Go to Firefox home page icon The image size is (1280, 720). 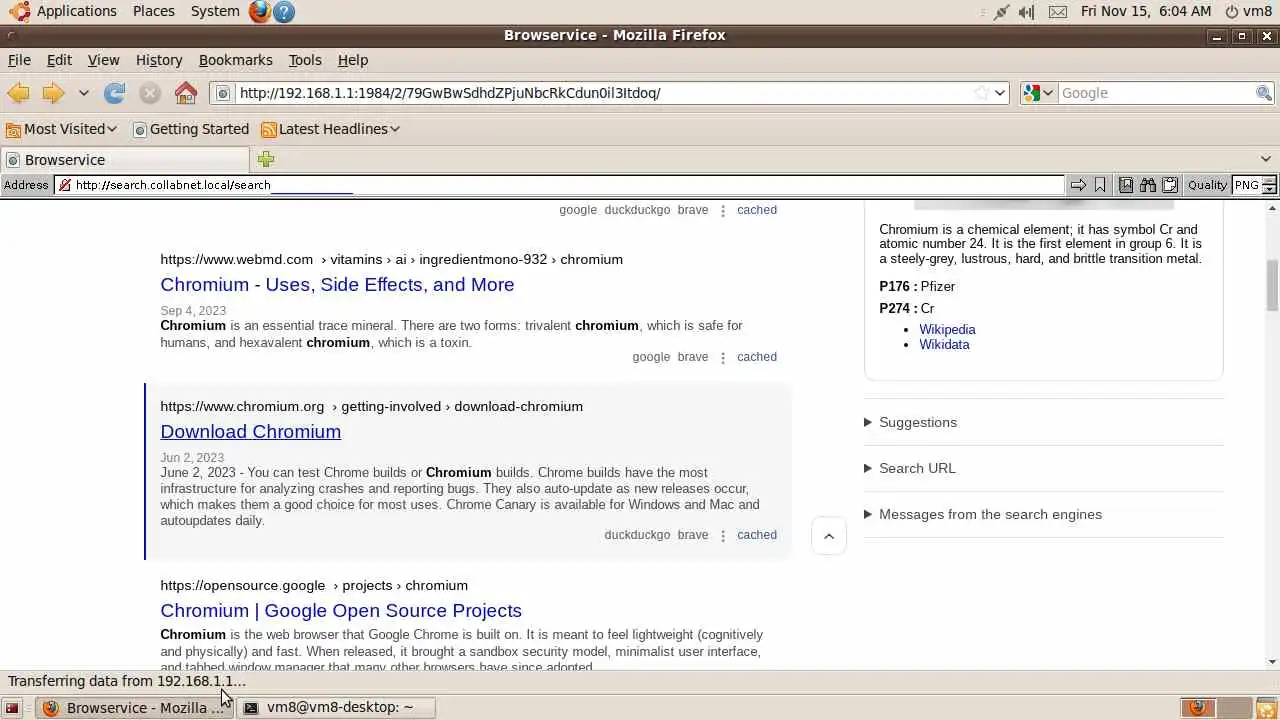[x=186, y=93]
